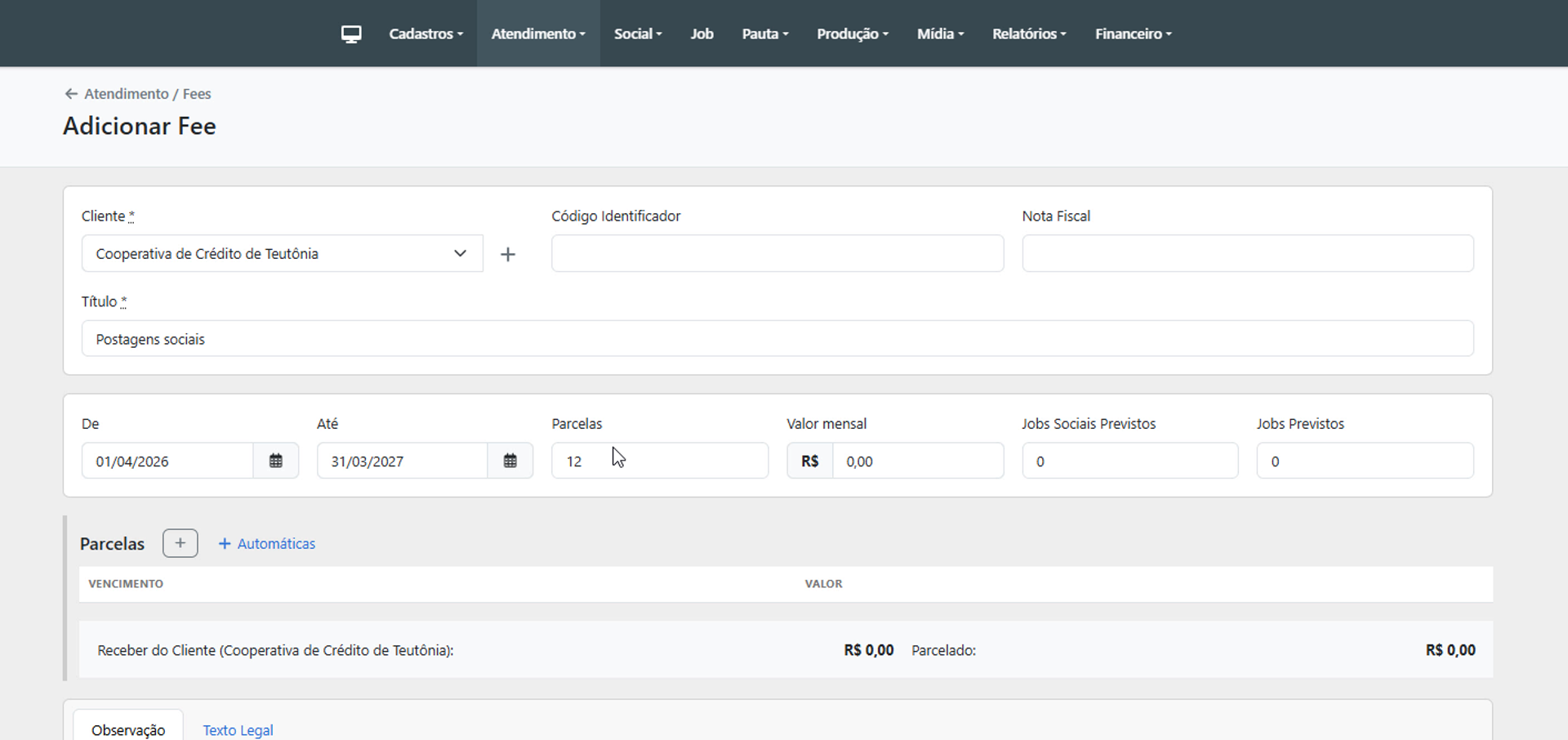Focus the Código Identificador field
Screen dimensions: 1568x740
click(x=777, y=254)
